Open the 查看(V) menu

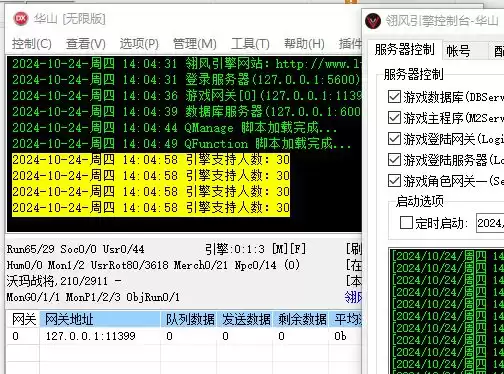click(86, 44)
